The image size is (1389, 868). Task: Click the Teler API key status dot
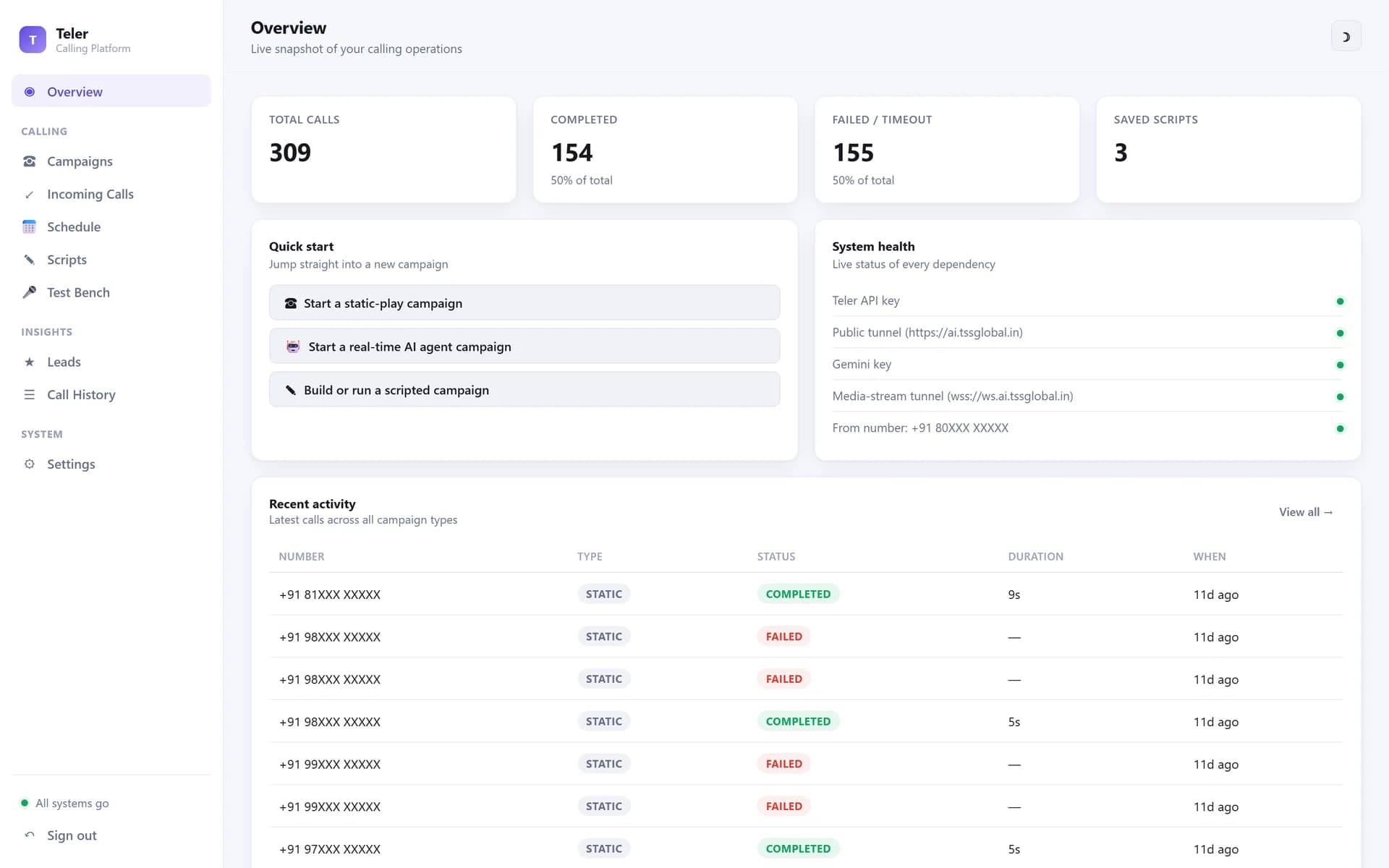pos(1340,301)
